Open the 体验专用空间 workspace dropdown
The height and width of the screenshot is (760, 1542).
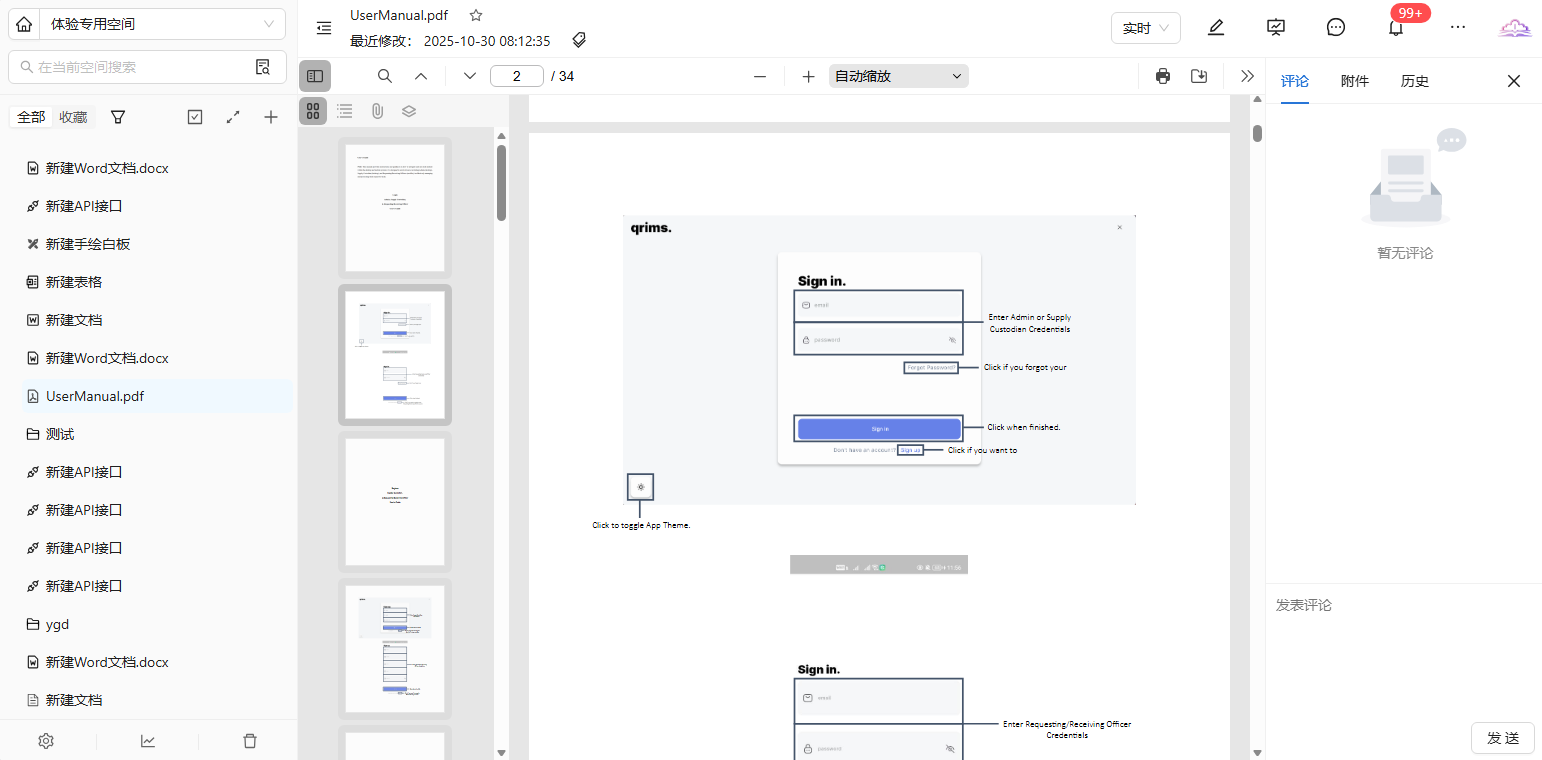pos(163,24)
